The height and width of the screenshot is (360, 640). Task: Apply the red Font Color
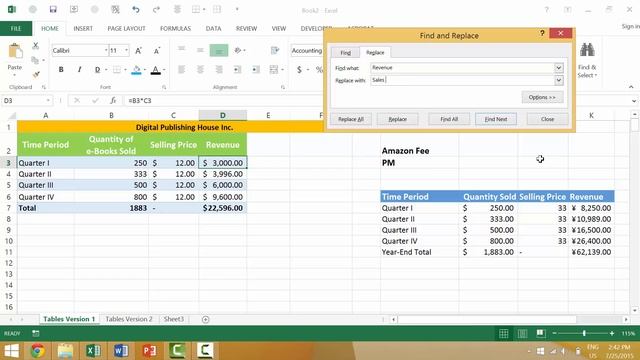click(x=156, y=70)
